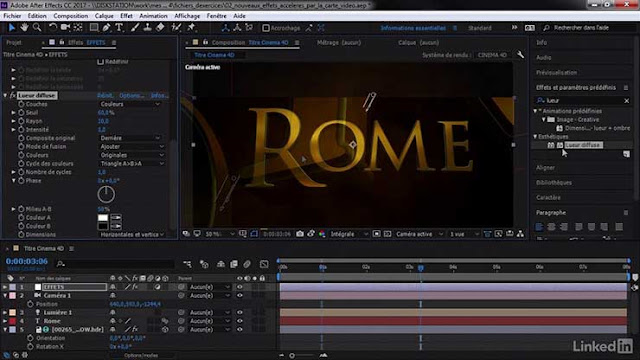Click the current time 0:00:03:06 display
The width and height of the screenshot is (640, 360).
pyautogui.click(x=27, y=261)
